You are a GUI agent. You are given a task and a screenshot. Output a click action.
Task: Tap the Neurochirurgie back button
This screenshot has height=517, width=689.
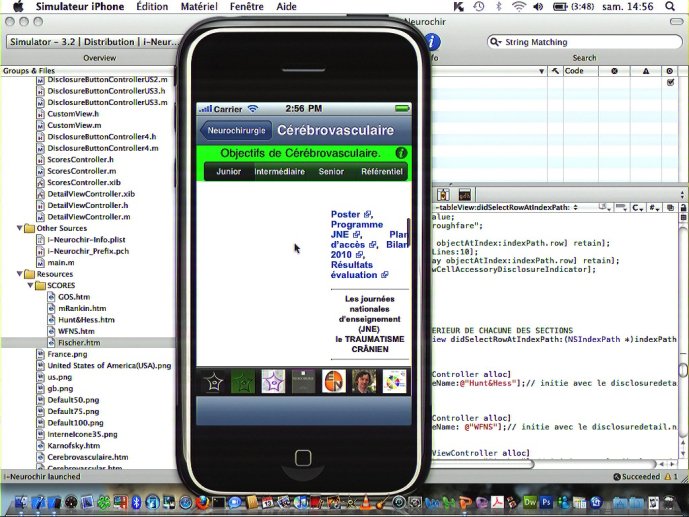[236, 130]
